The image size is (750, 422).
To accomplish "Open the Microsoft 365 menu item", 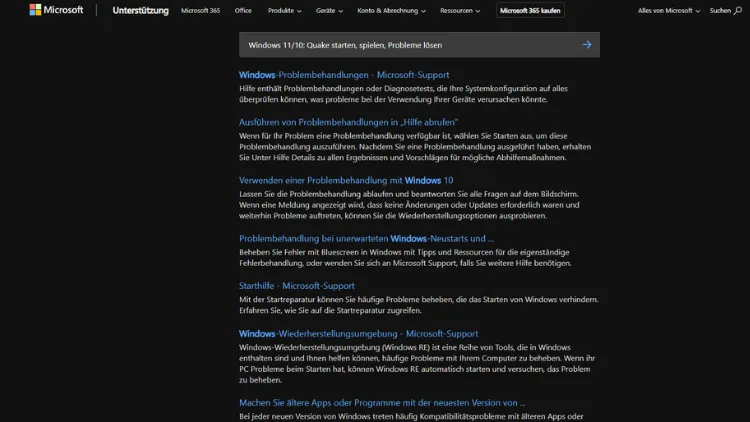I will (200, 11).
